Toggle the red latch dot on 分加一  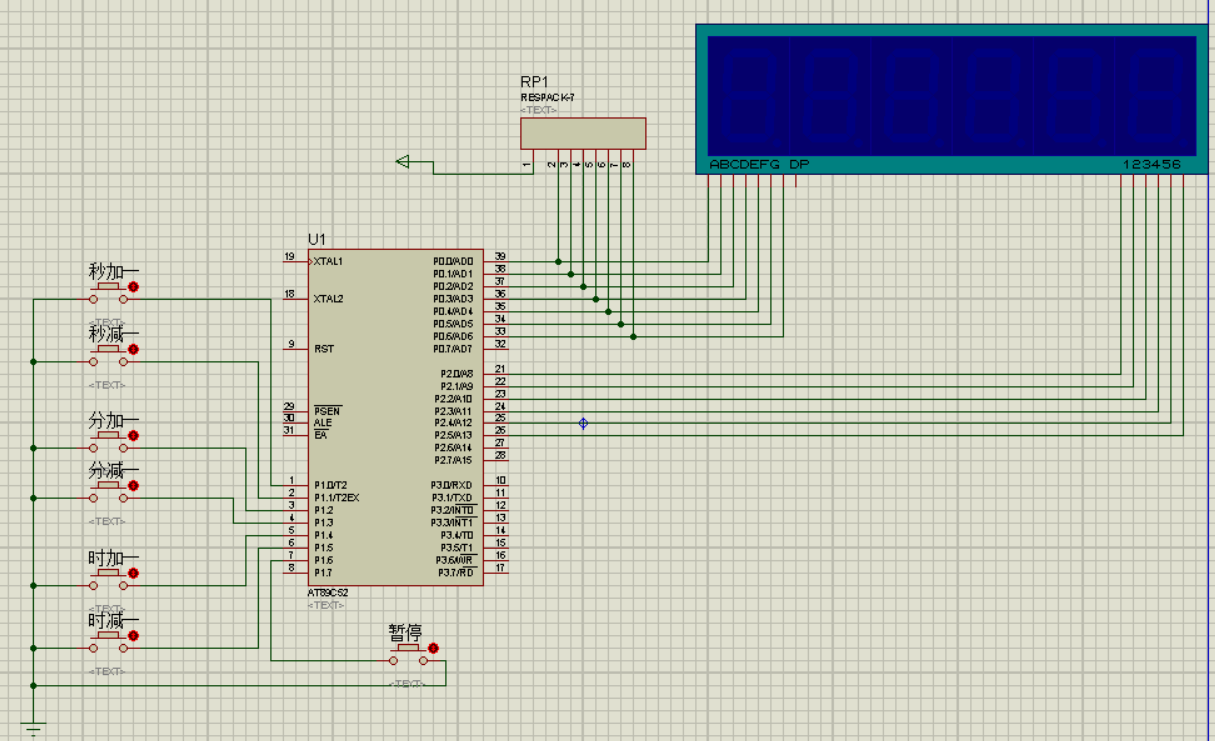pyautogui.click(x=133, y=436)
